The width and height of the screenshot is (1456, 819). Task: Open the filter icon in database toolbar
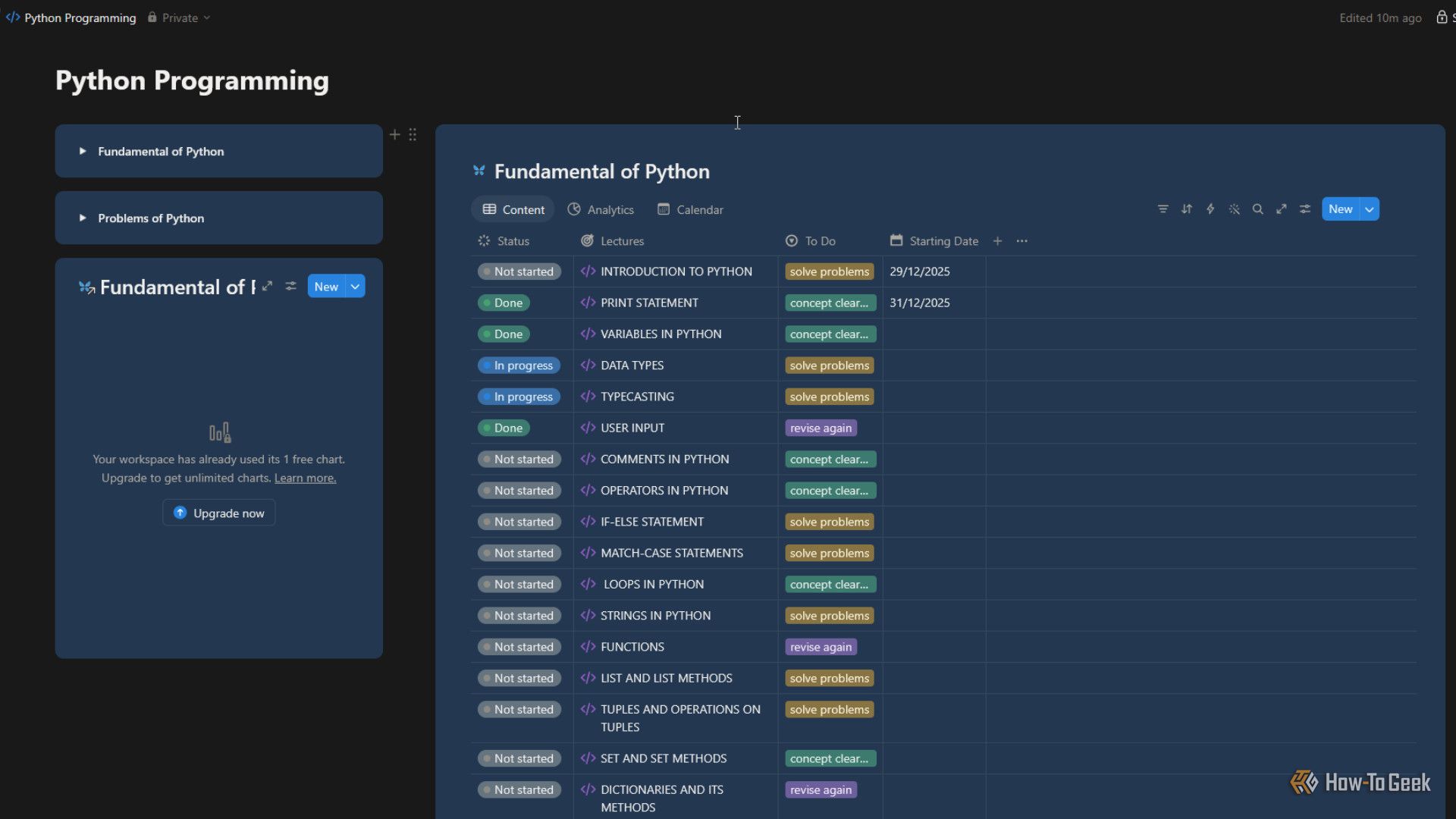[x=1163, y=209]
